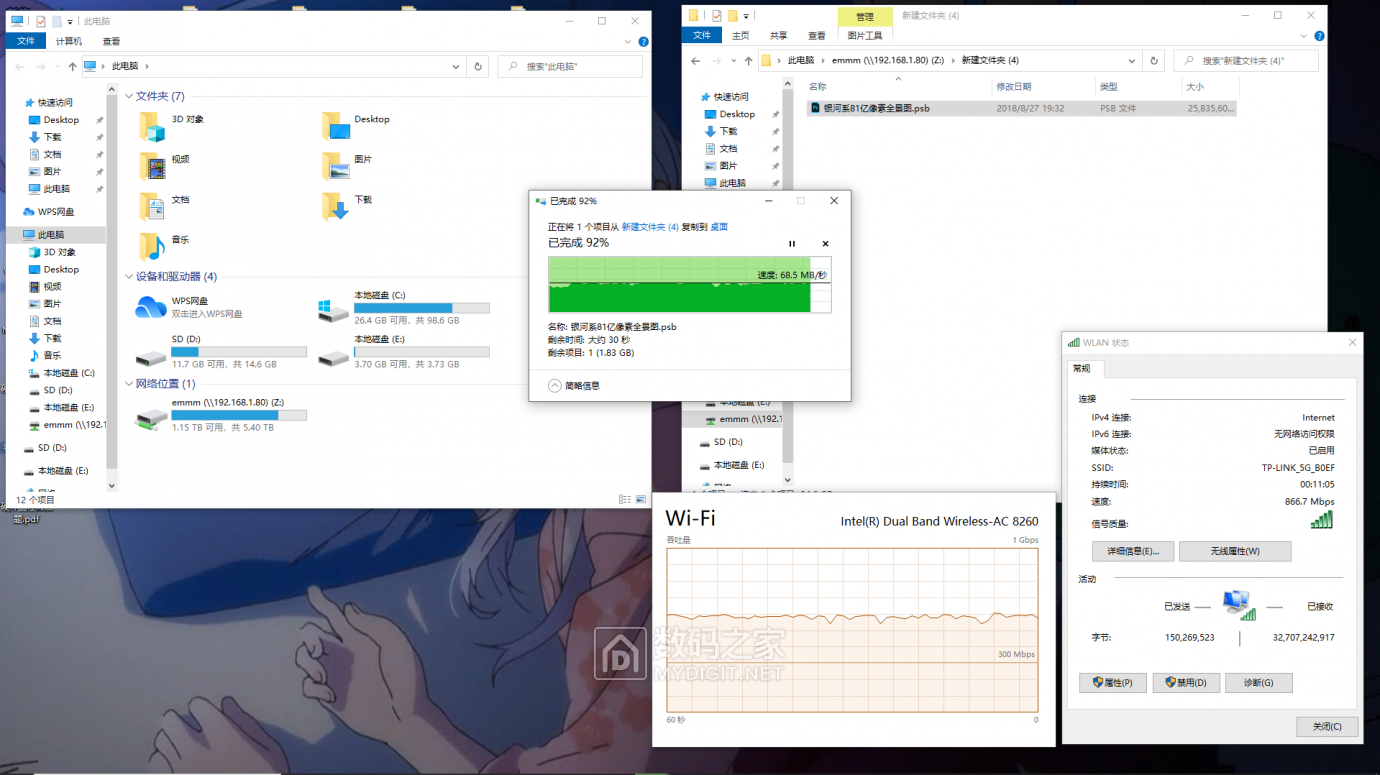Open quick access toolbar dropdown in 此电脑 title bar
This screenshot has width=1380, height=775.
71,21
